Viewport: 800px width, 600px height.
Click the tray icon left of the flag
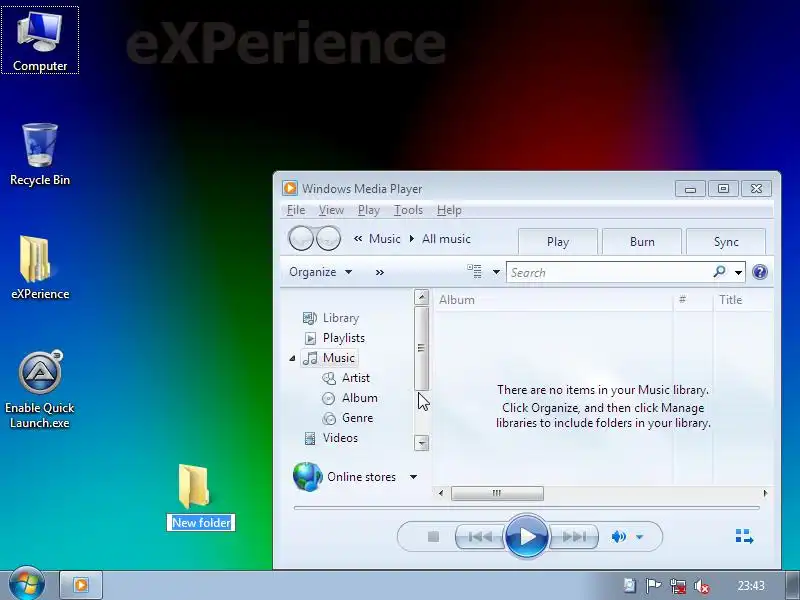630,585
